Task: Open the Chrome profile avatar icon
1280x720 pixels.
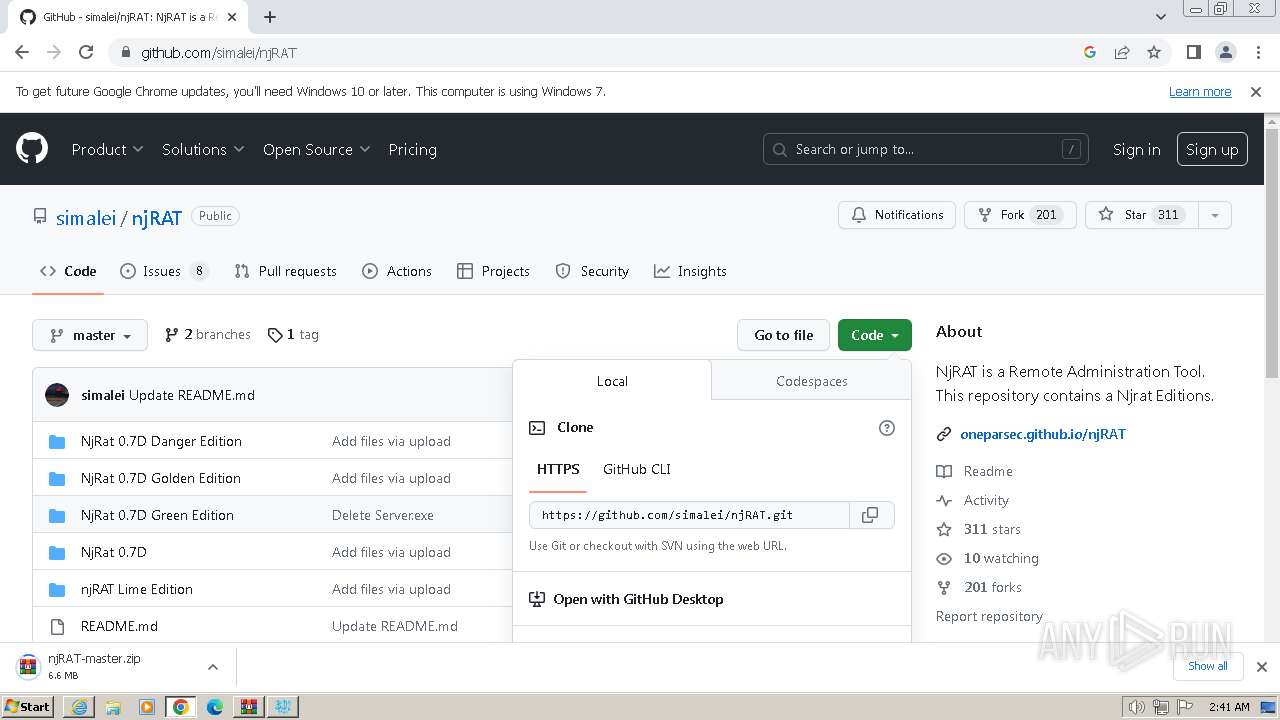Action: pos(1225,52)
